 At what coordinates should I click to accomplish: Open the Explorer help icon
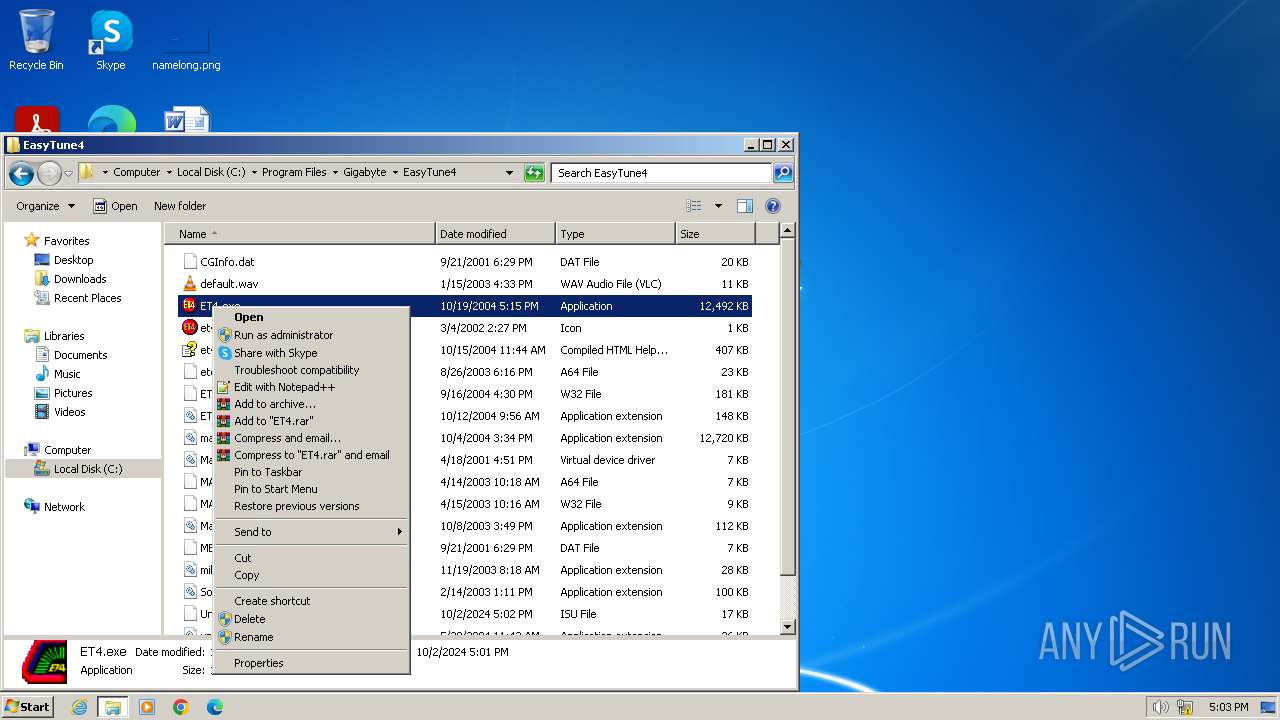(773, 206)
